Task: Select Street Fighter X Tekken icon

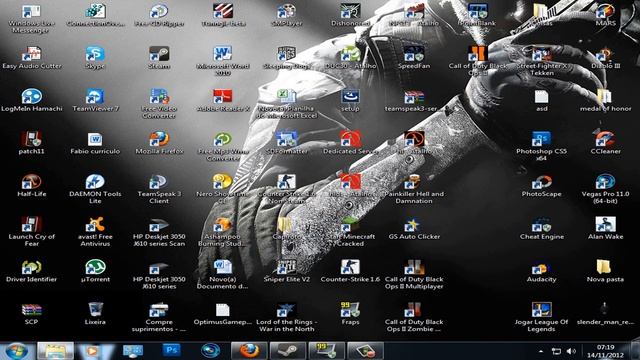Action: (541, 55)
